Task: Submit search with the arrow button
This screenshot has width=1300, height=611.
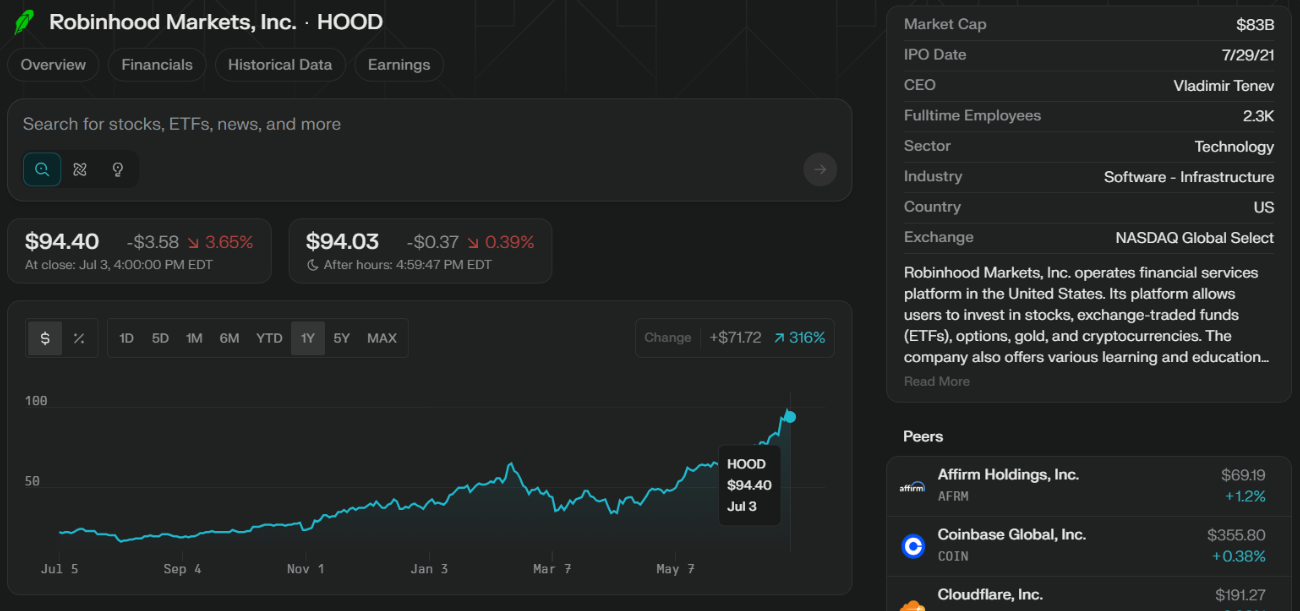Action: point(820,169)
